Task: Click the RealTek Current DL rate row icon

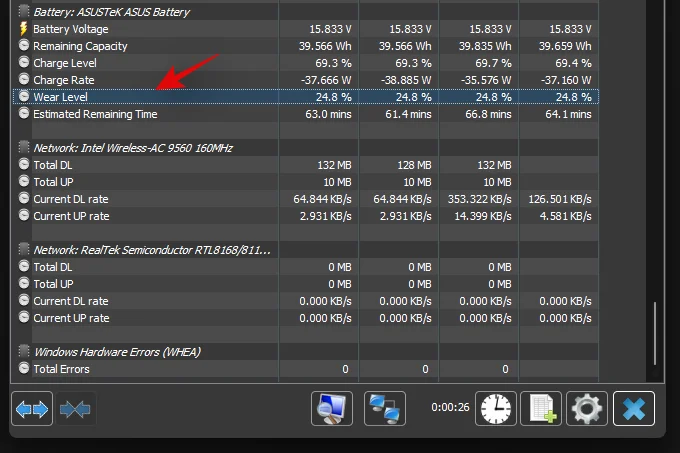Action: 24,300
